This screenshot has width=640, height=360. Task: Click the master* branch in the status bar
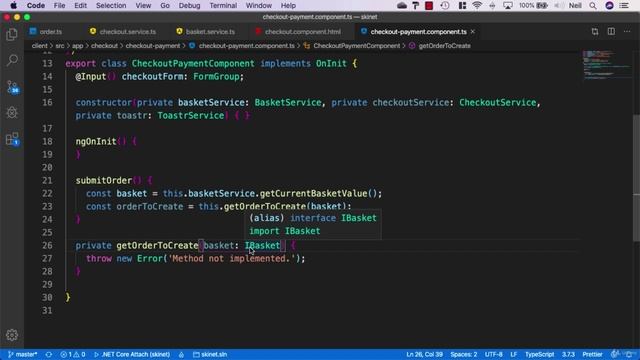point(22,354)
